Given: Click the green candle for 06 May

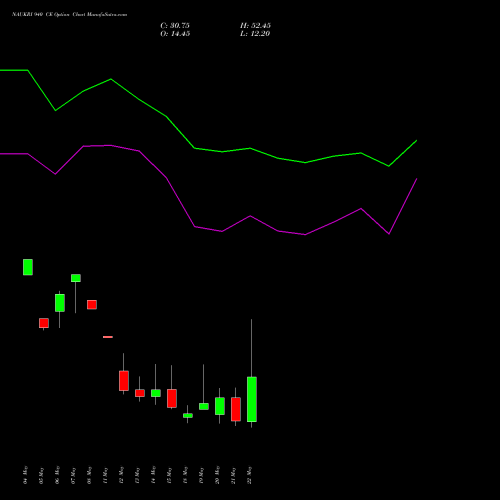Looking at the screenshot, I should click(x=60, y=303).
